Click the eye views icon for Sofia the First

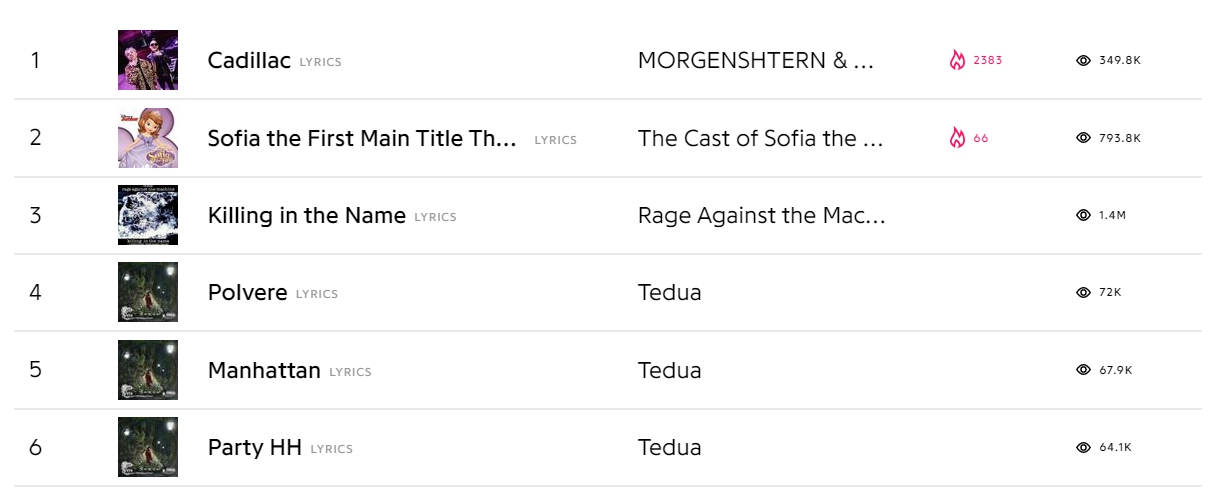click(1083, 138)
